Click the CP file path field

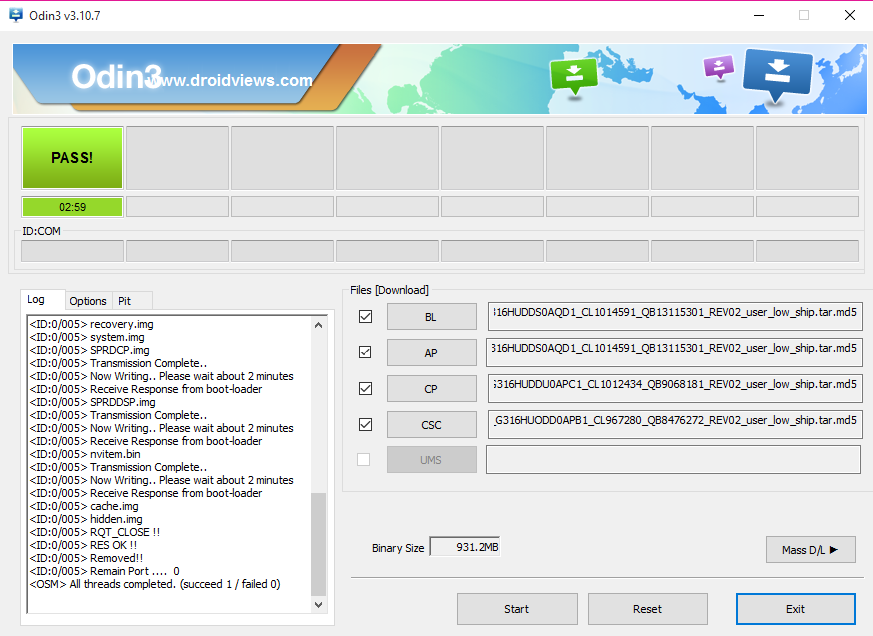click(675, 389)
